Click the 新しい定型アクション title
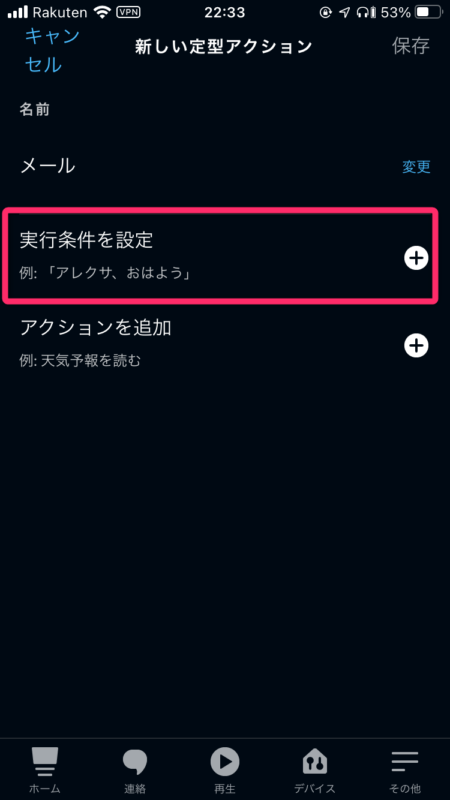This screenshot has height=800, width=450. (223, 47)
